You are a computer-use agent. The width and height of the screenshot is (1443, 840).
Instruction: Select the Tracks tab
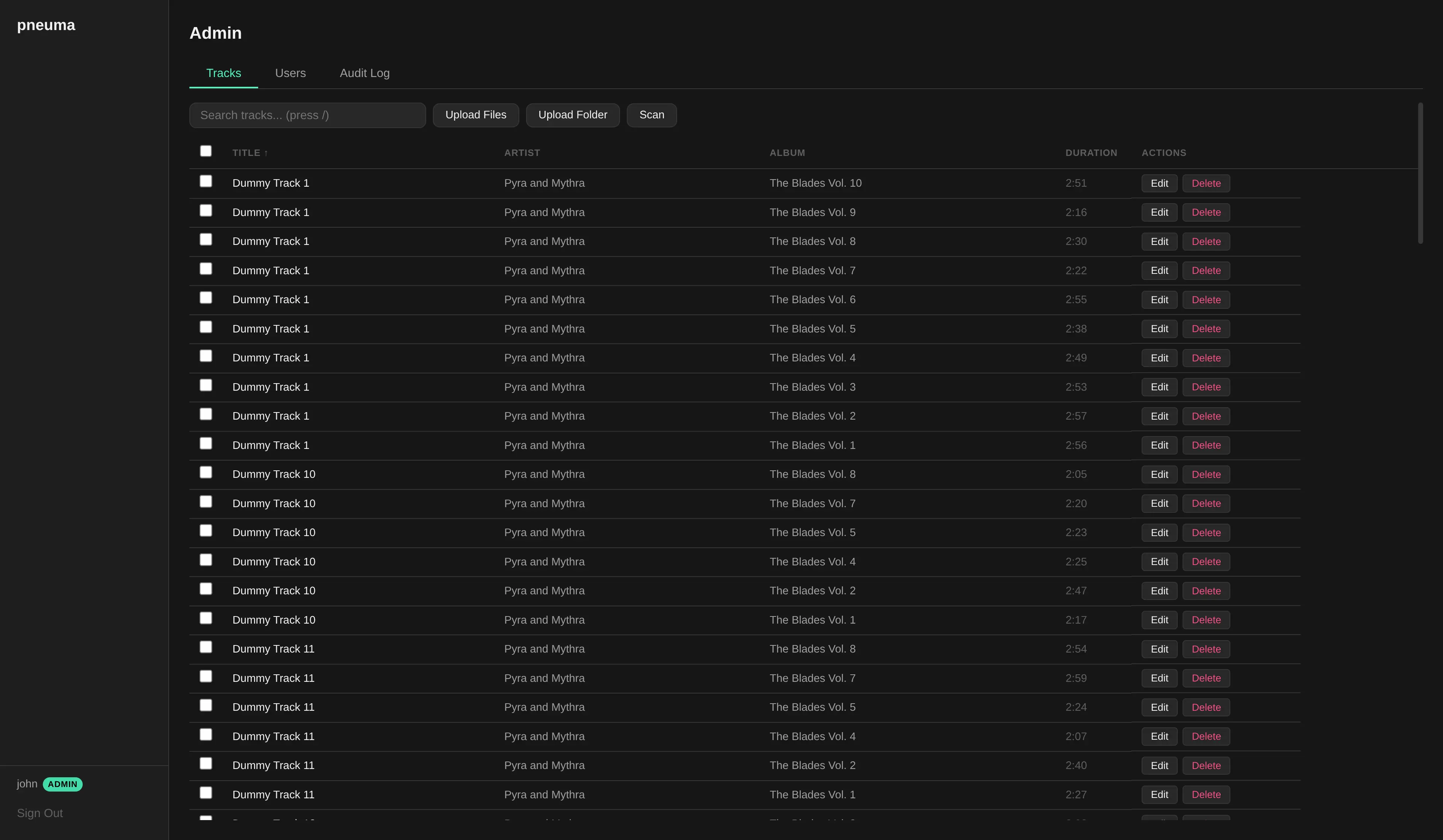[223, 73]
